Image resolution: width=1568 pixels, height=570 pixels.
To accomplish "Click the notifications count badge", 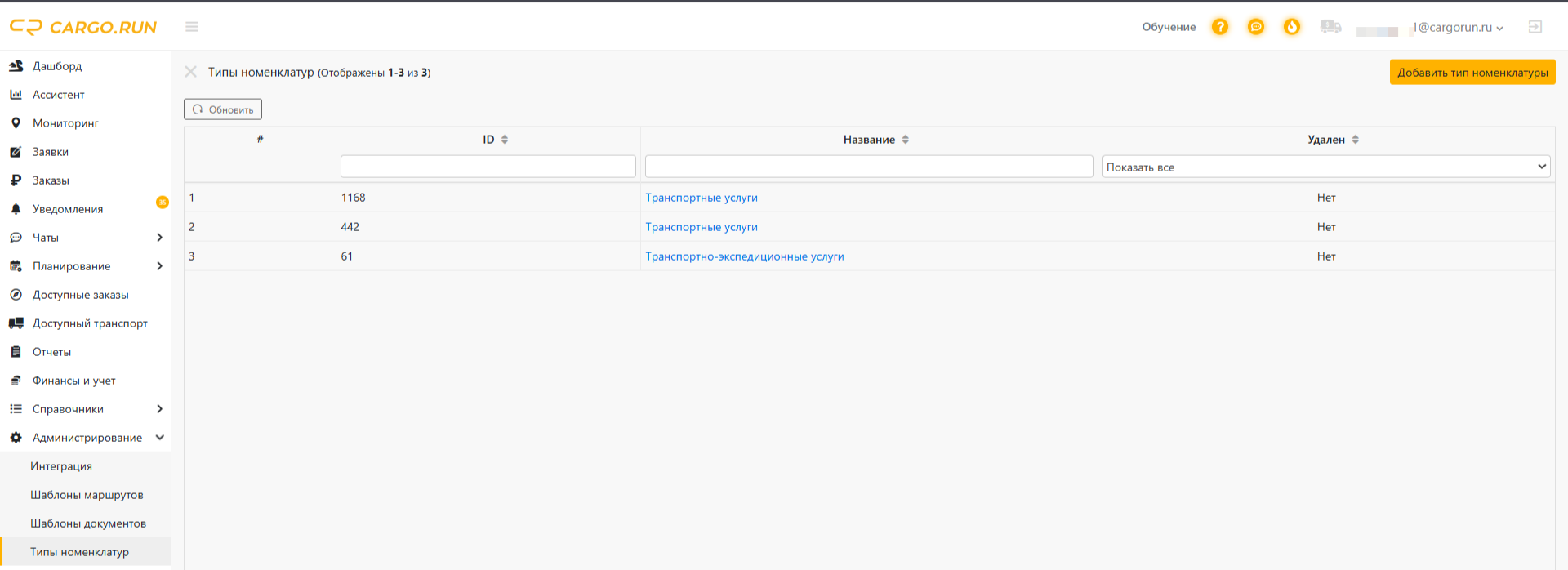I will (x=163, y=202).
